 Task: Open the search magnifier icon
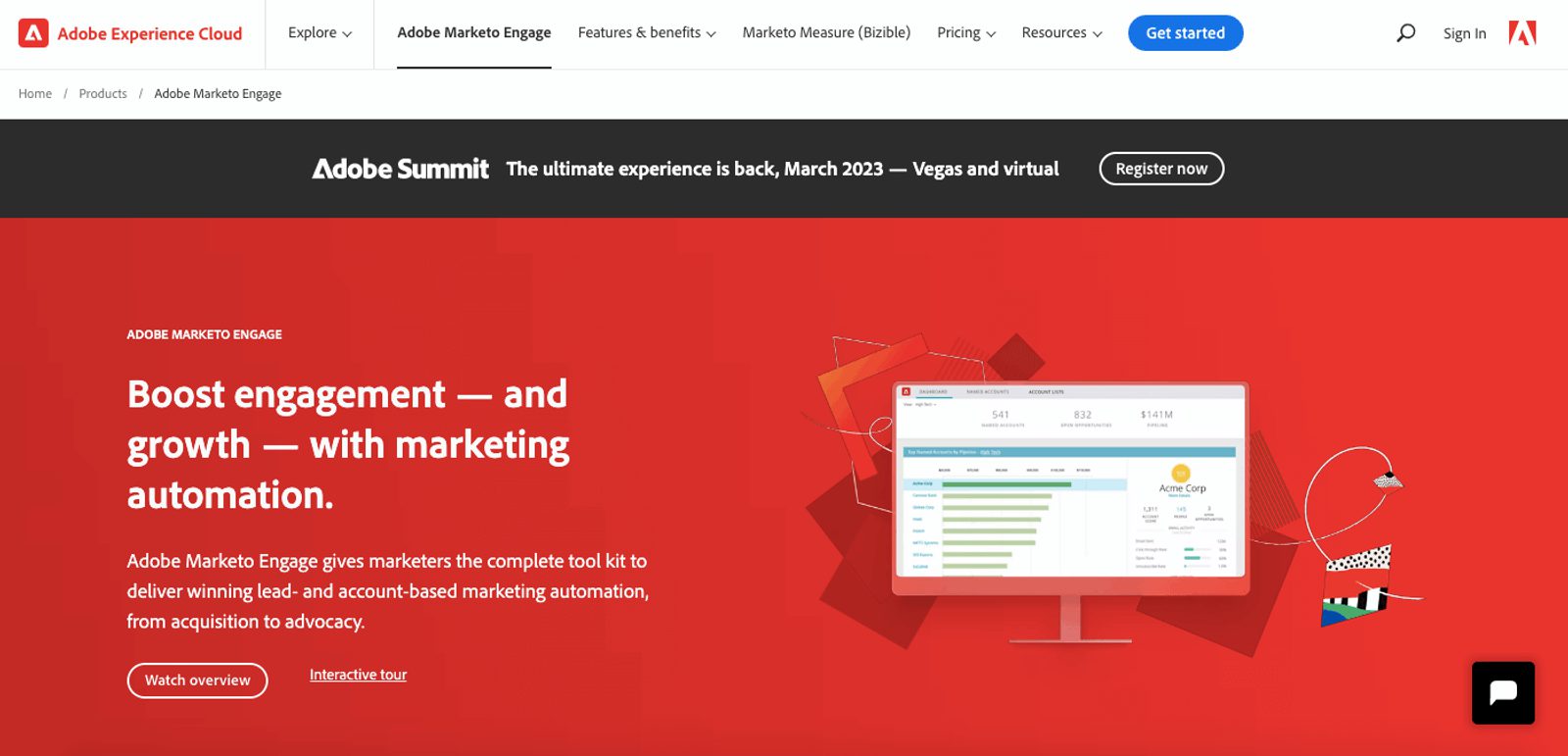(1405, 33)
